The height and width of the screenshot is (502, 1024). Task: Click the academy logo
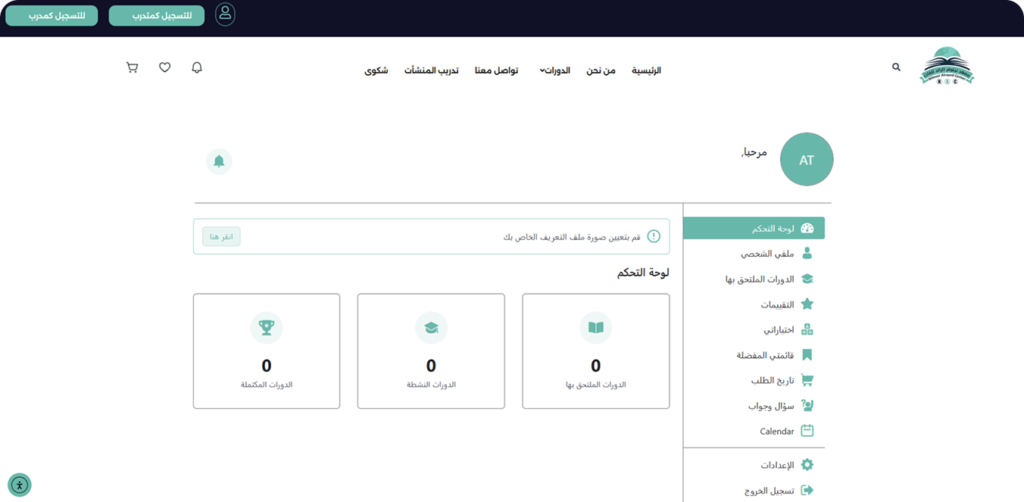947,67
